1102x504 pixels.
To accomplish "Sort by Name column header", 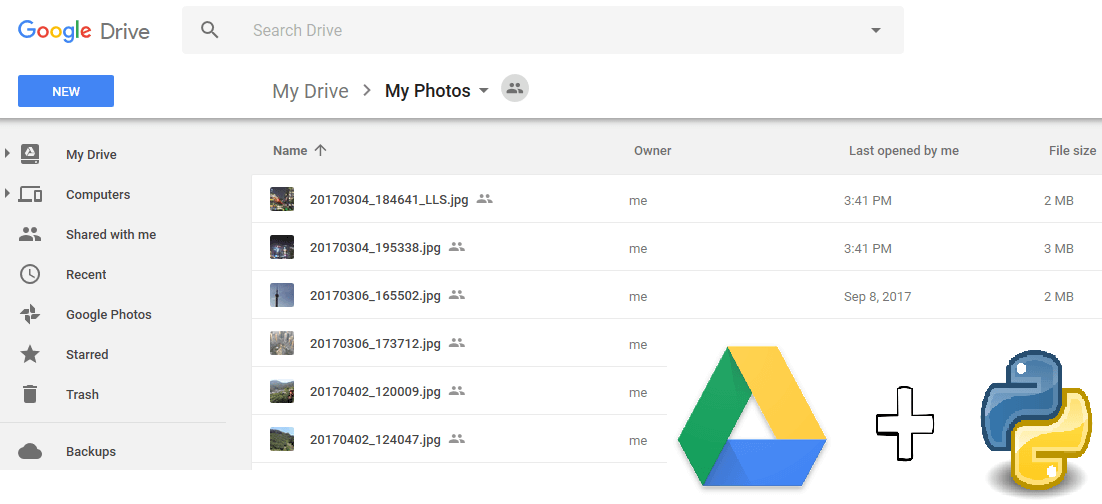I will (x=290, y=150).
